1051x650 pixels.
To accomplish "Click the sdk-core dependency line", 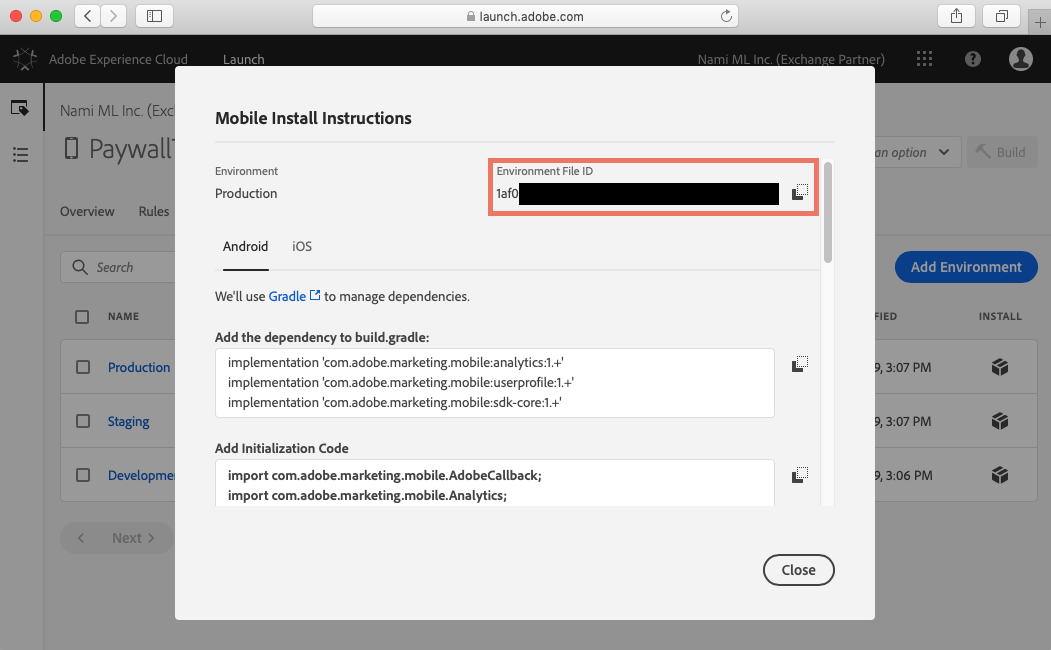I will [x=395, y=403].
